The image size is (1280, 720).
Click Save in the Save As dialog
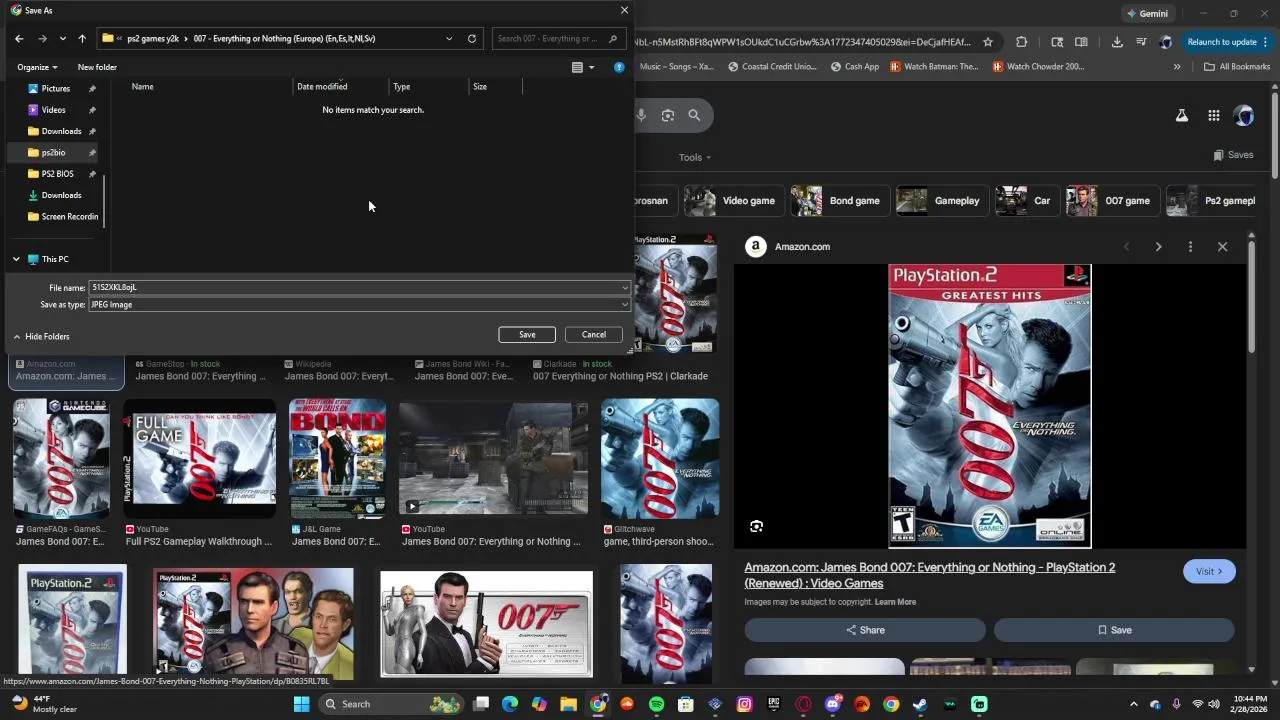point(527,335)
